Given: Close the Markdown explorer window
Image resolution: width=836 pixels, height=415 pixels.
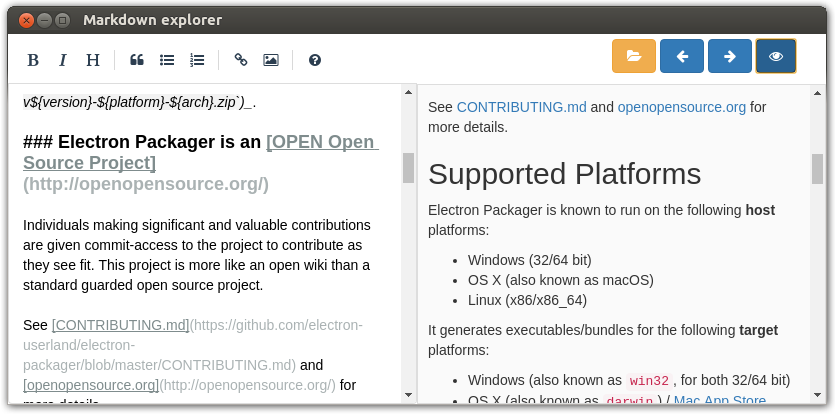Looking at the screenshot, I should (x=26, y=21).
